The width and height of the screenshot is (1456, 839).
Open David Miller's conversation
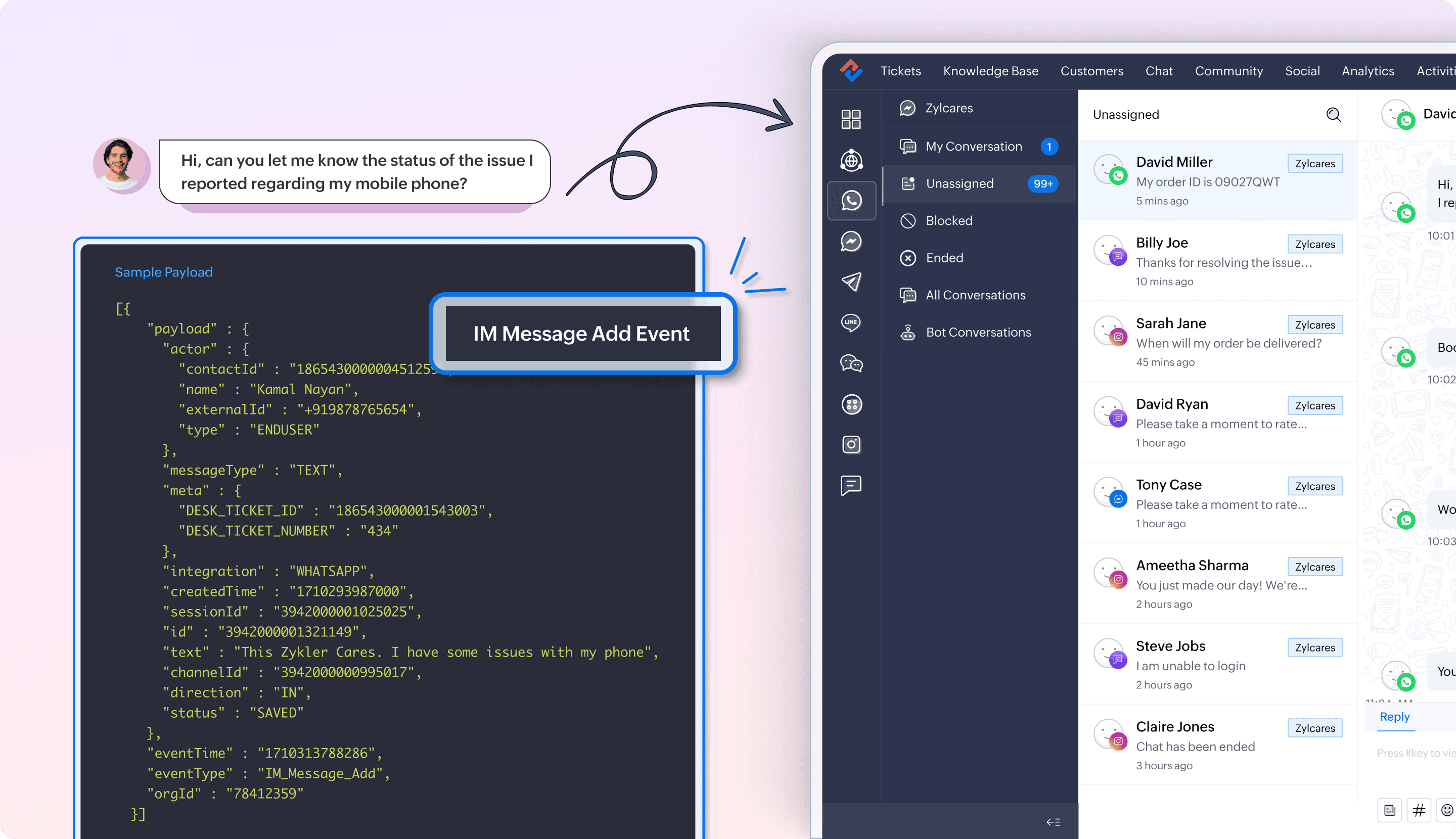(x=1208, y=180)
